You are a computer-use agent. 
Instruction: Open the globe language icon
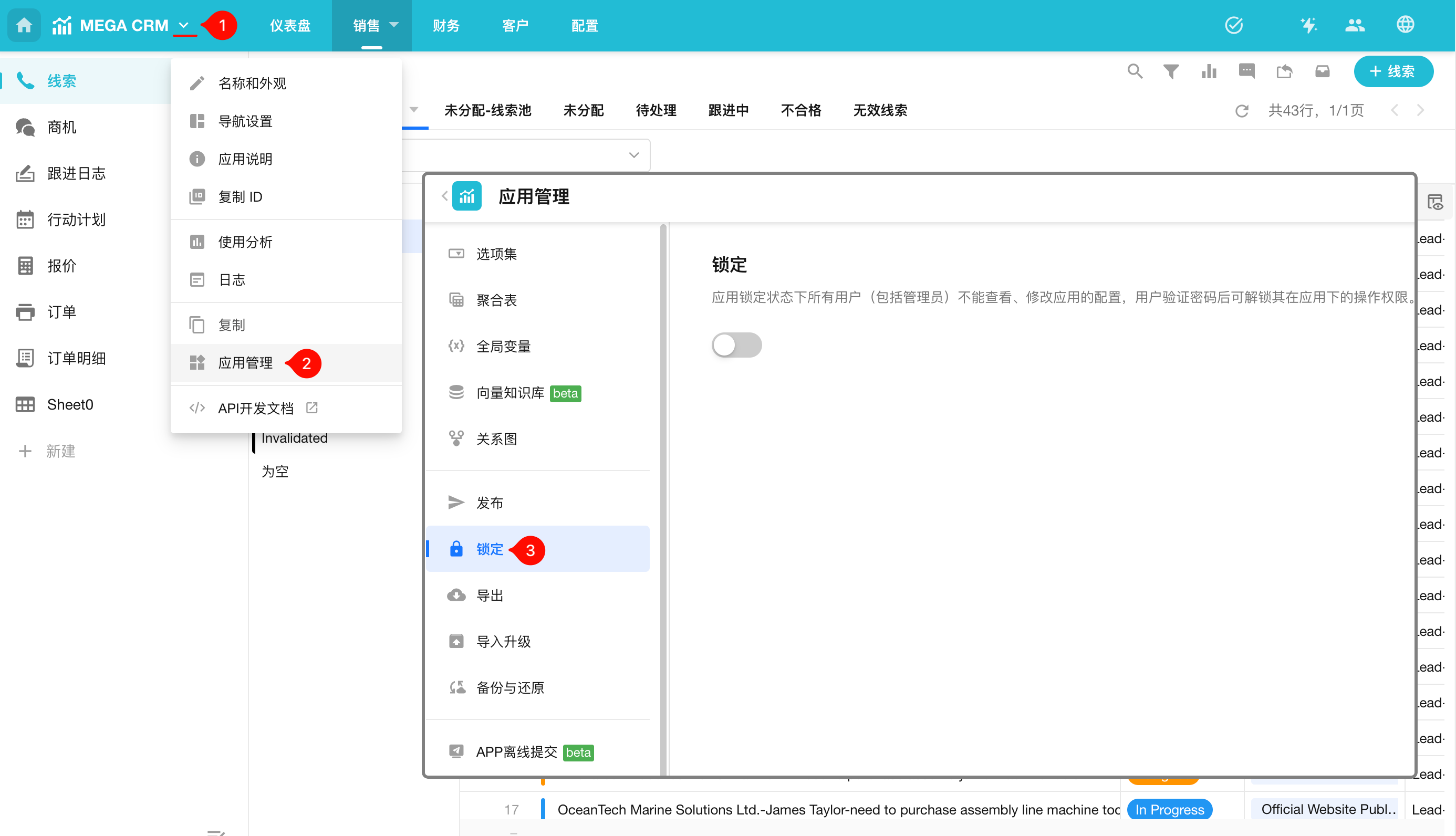coord(1405,25)
